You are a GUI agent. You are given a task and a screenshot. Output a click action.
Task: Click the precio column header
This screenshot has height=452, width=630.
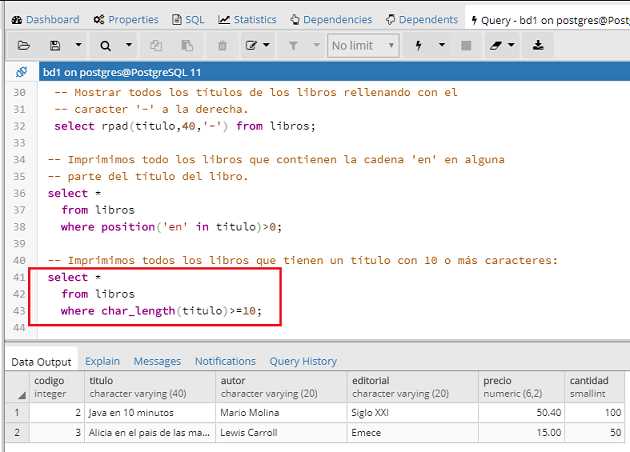[522, 387]
